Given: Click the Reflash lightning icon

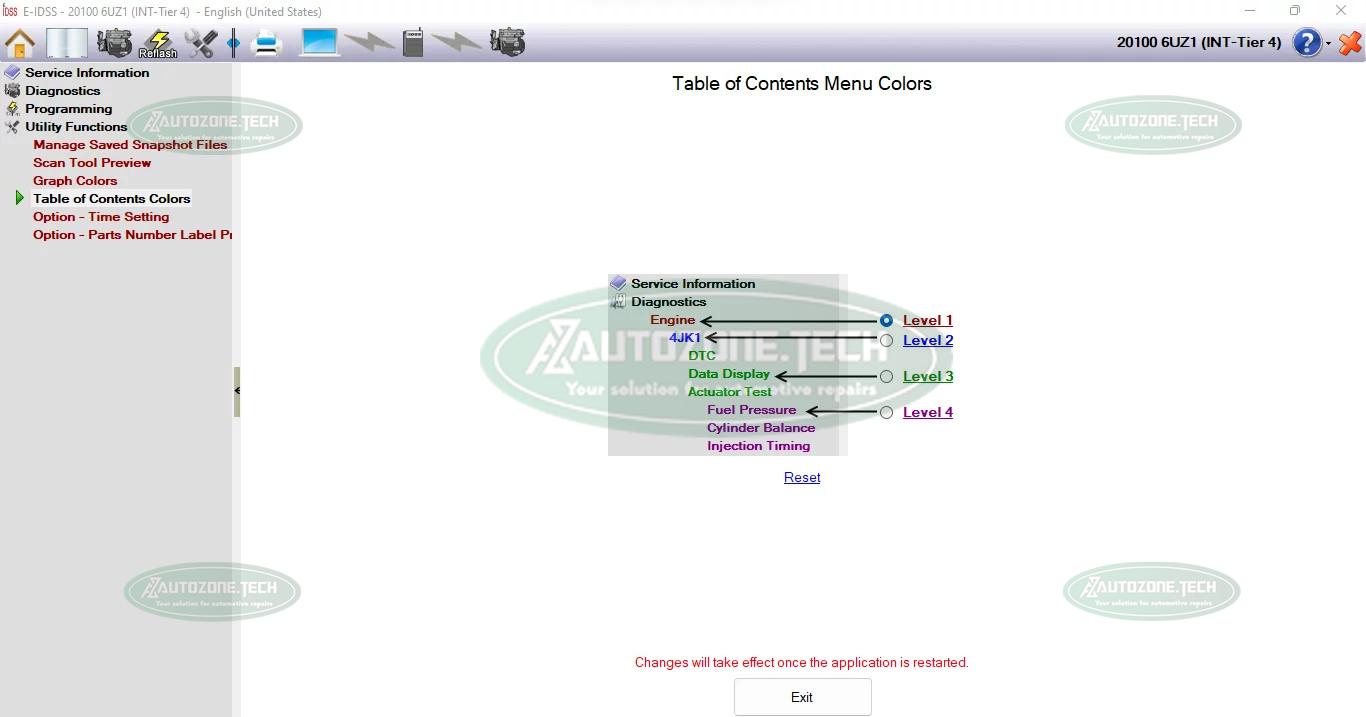Looking at the screenshot, I should pos(158,43).
